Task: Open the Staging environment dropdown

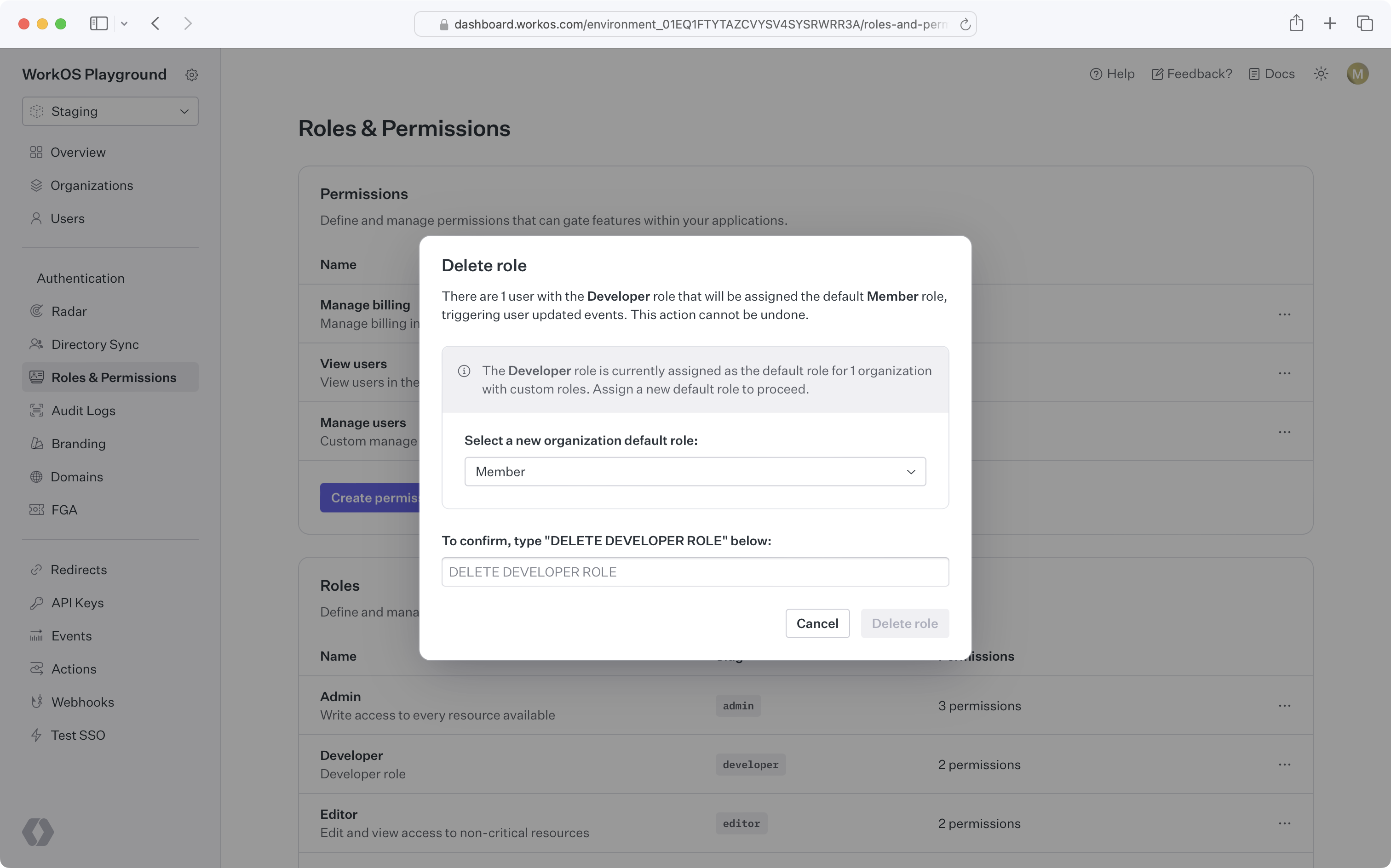Action: coord(110,111)
